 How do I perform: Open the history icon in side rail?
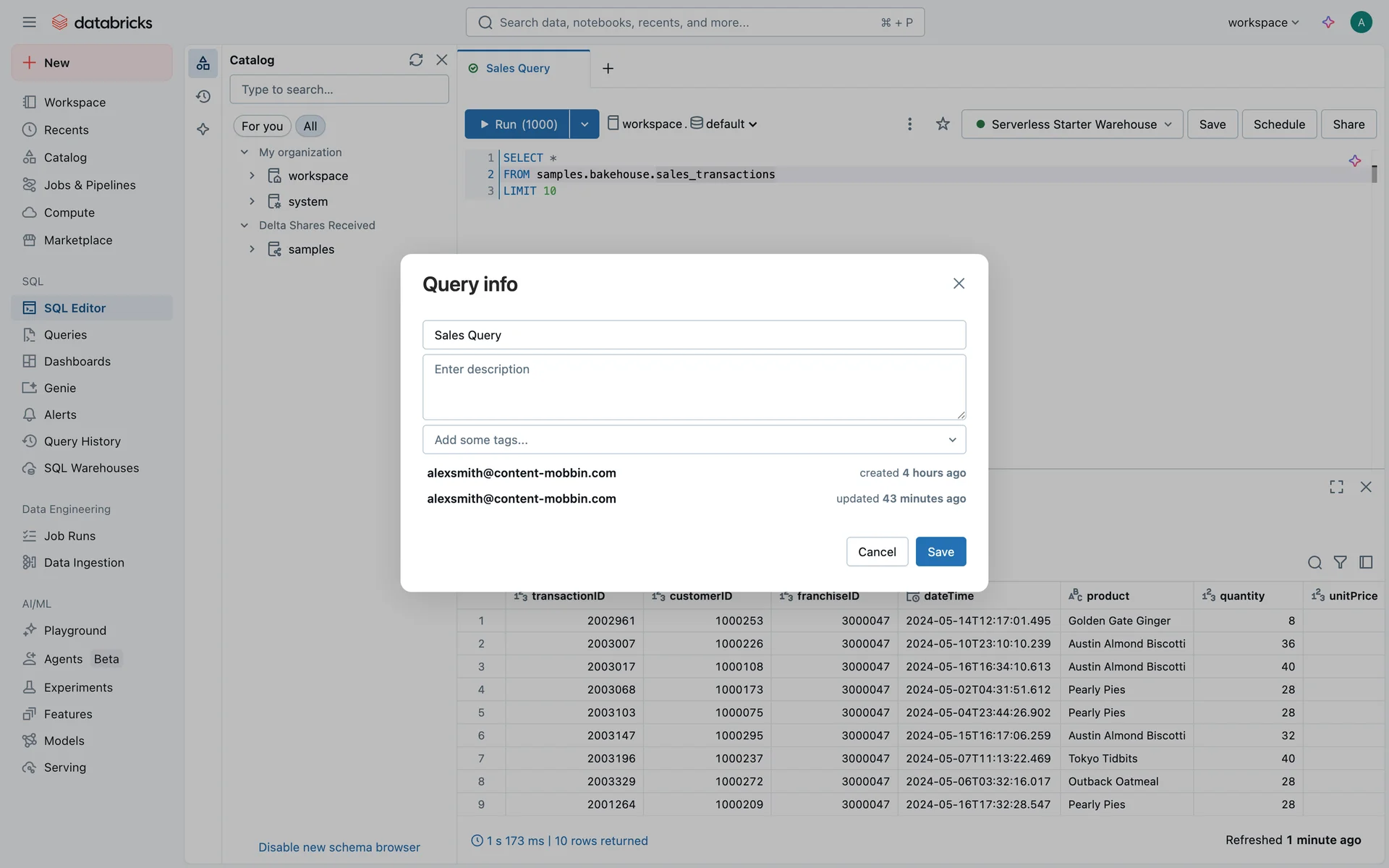tap(203, 96)
